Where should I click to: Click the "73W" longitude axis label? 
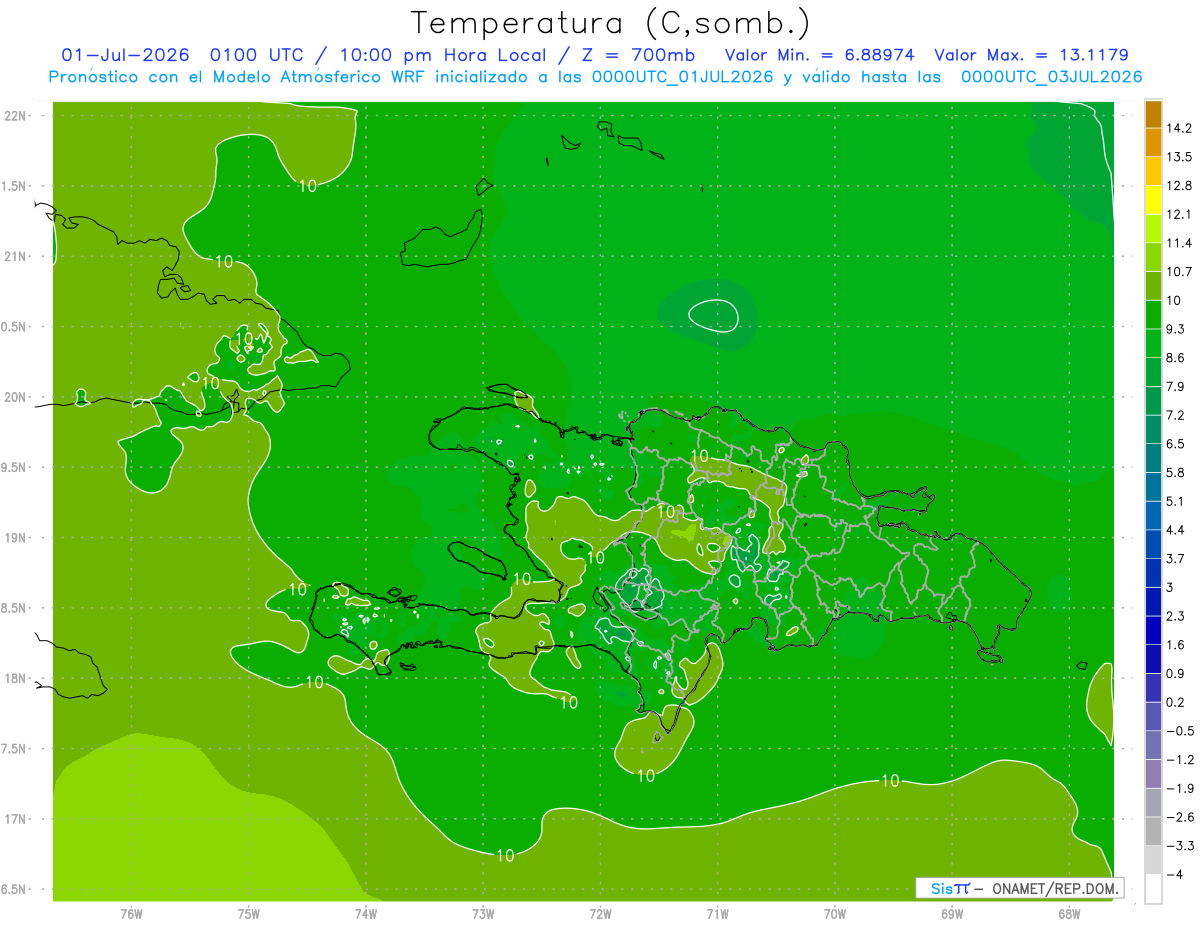[x=483, y=913]
